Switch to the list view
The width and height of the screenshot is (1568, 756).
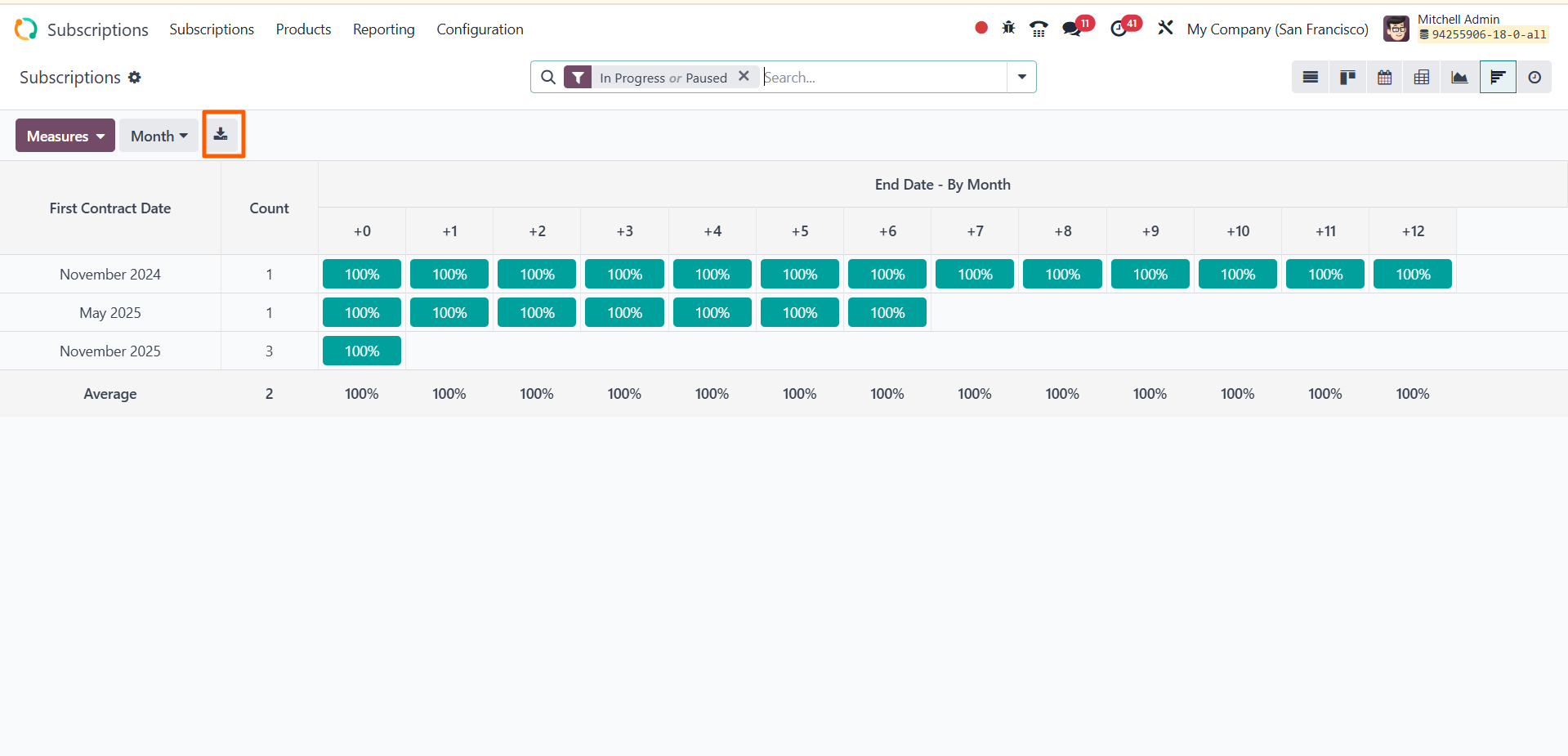1310,78
